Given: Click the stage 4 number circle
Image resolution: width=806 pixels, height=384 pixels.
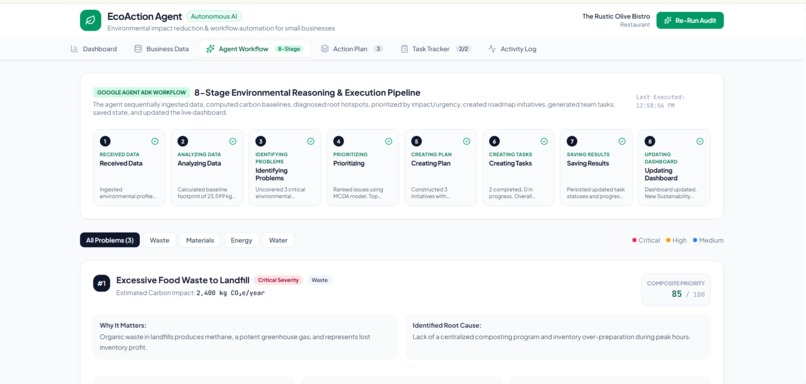Looking at the screenshot, I should point(338,141).
